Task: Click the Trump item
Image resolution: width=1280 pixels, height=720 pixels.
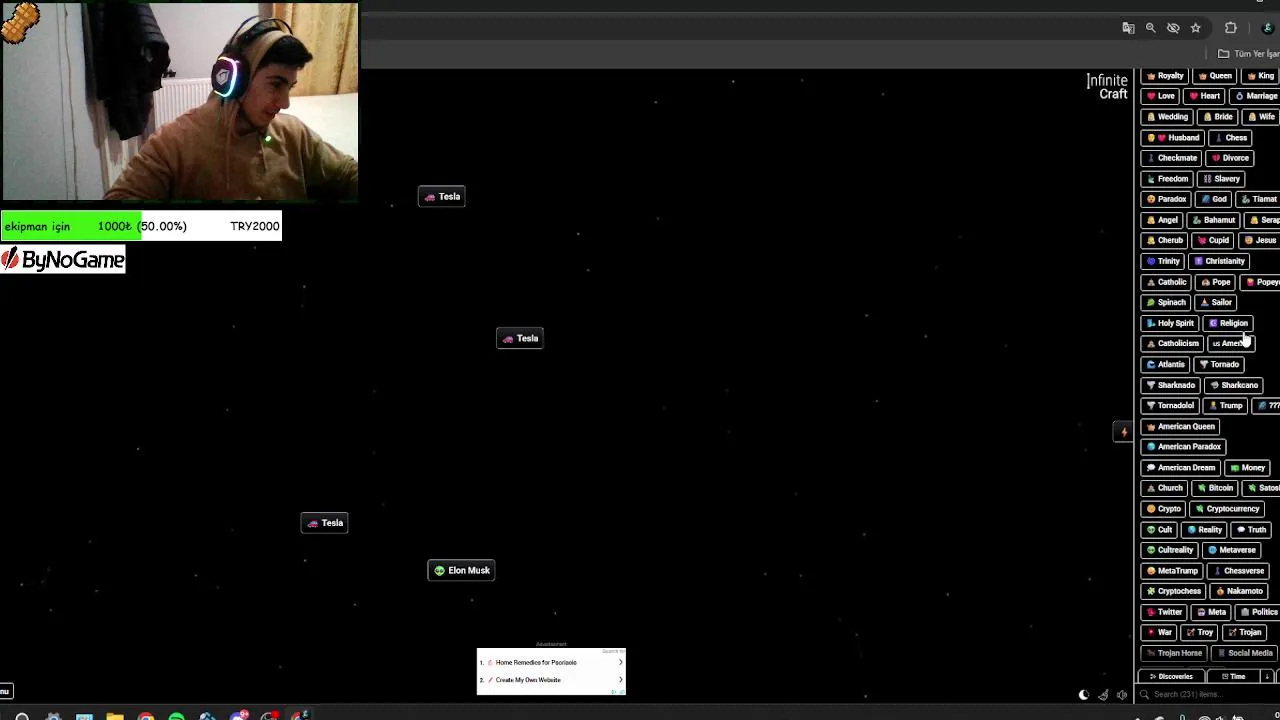Action: click(x=1225, y=406)
